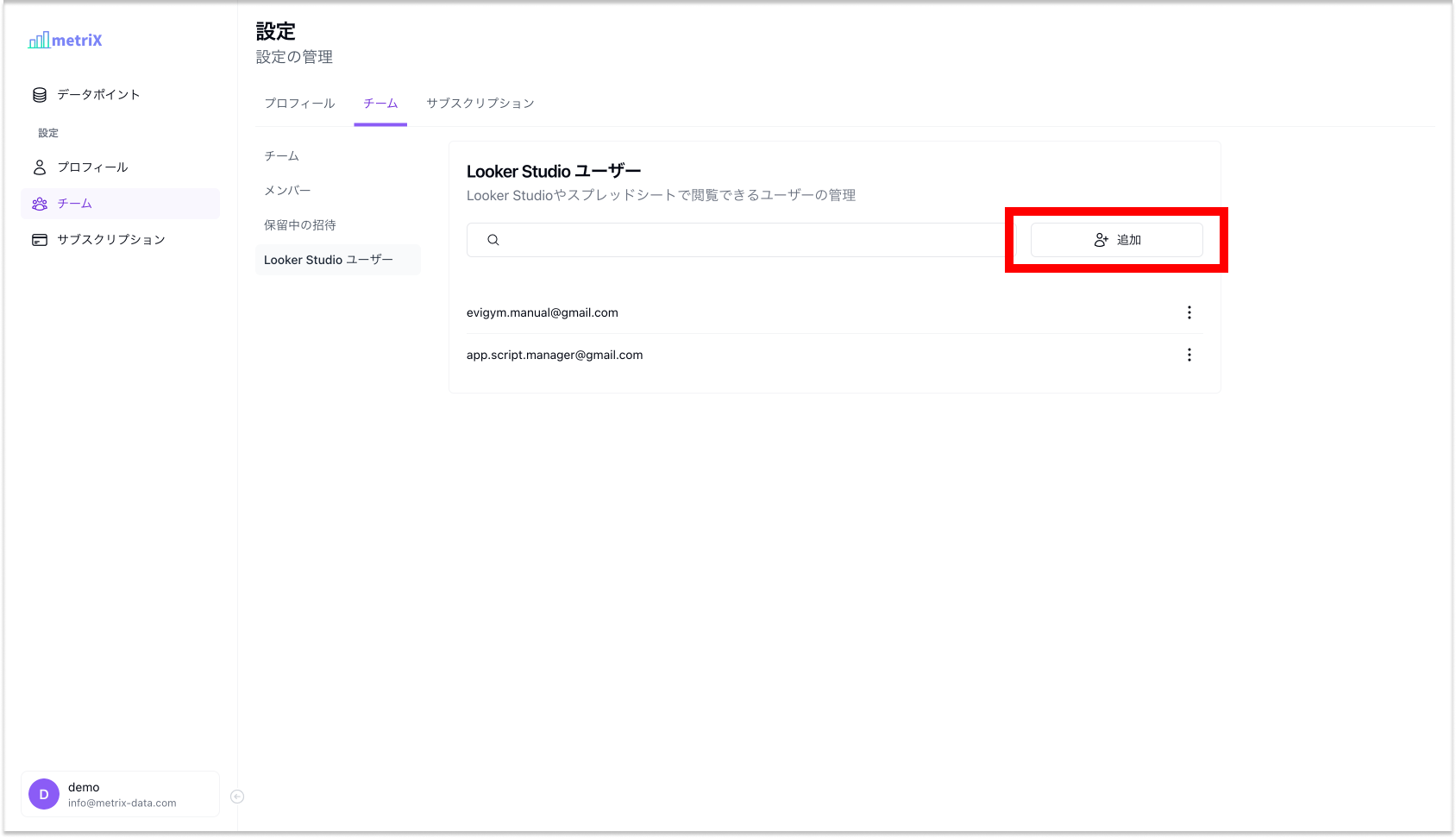Select the evigym.manual@gmail.com entry

point(543,312)
